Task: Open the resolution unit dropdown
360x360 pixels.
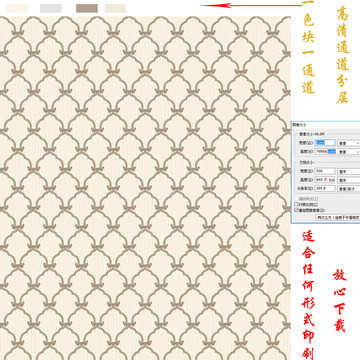Action: point(349,188)
